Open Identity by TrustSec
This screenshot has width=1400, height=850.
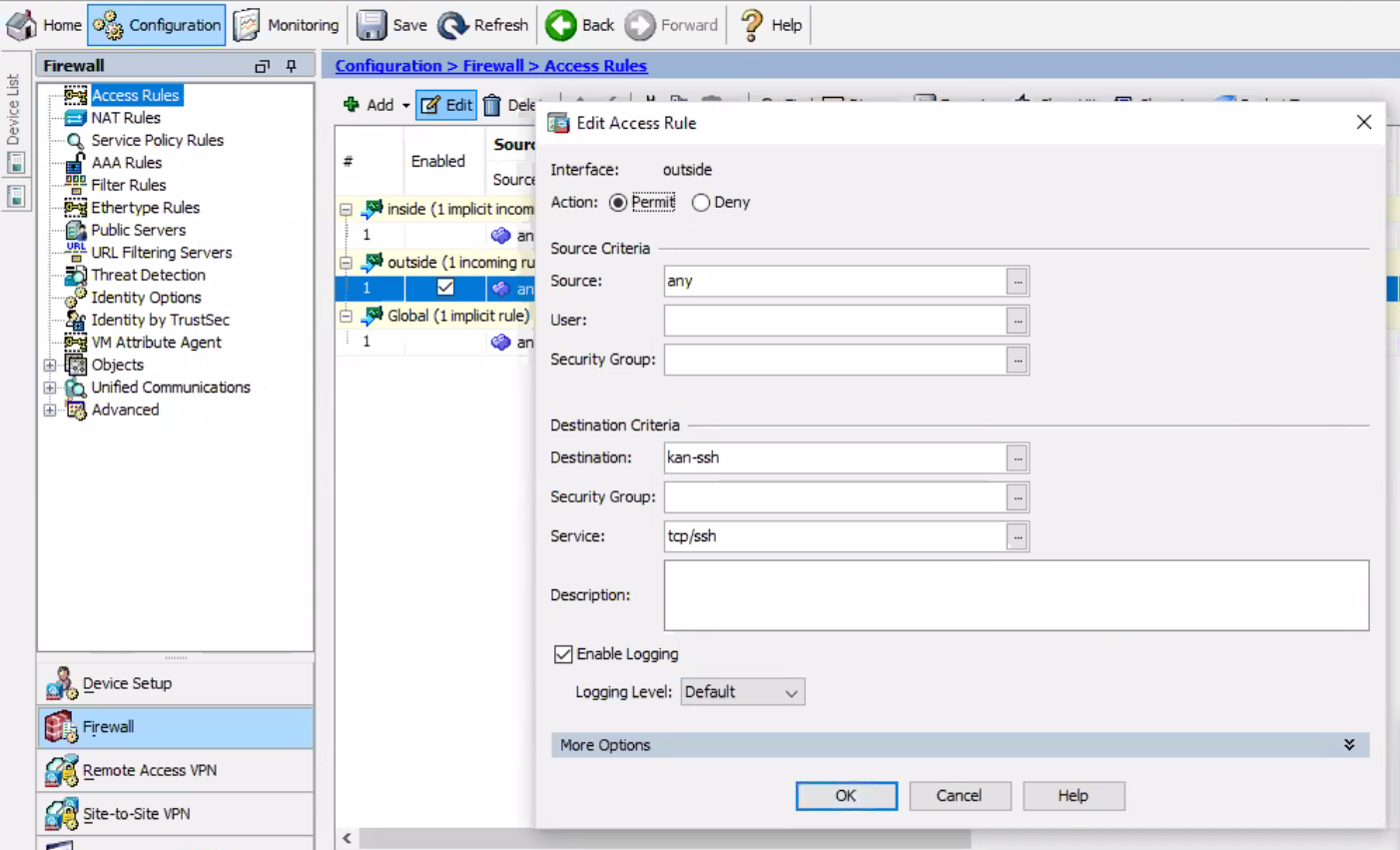tap(160, 320)
